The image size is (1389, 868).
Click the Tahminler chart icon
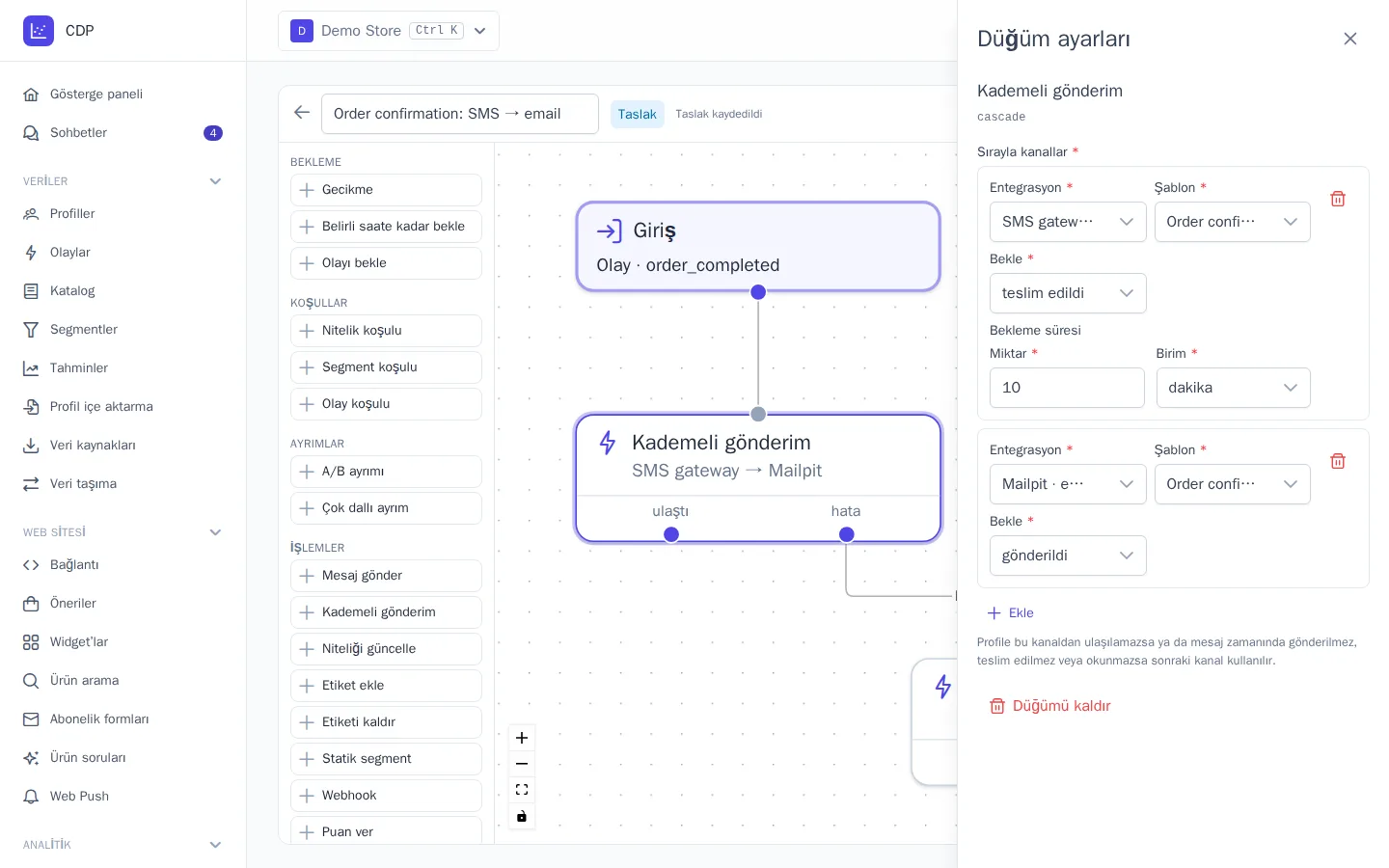(x=31, y=367)
